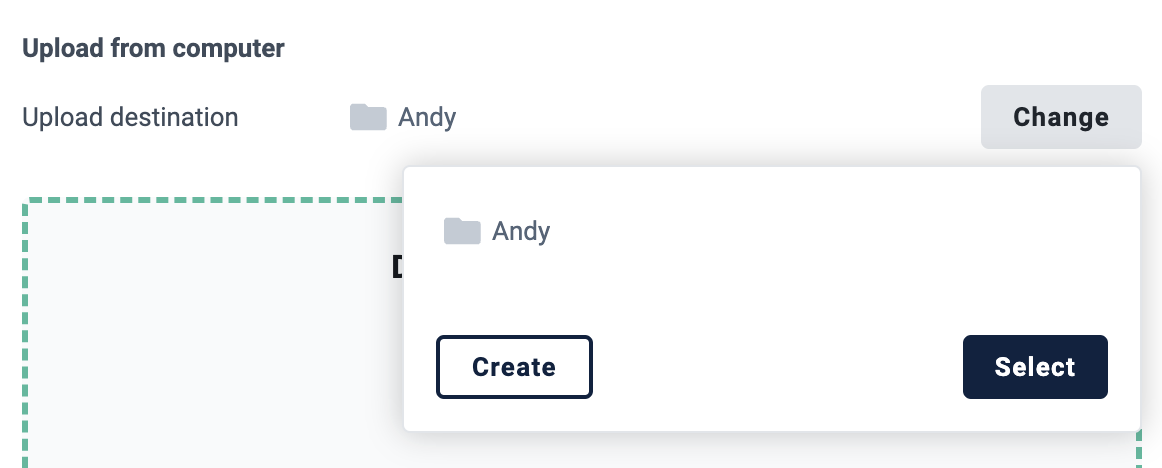
Task: Click the folder icon in the picker popup
Action: click(x=462, y=231)
